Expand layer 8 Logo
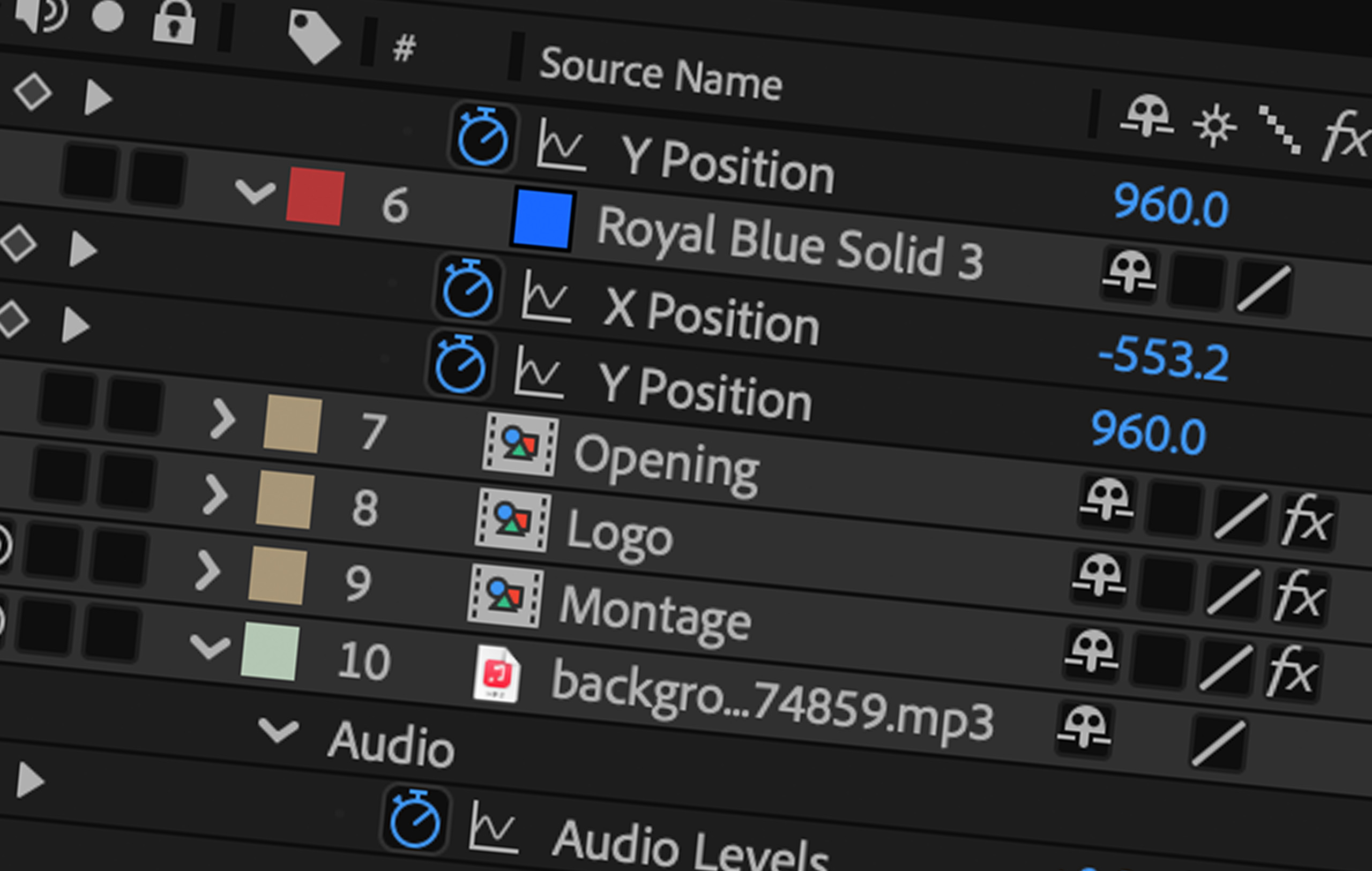The height and width of the screenshot is (871, 1372). click(215, 494)
